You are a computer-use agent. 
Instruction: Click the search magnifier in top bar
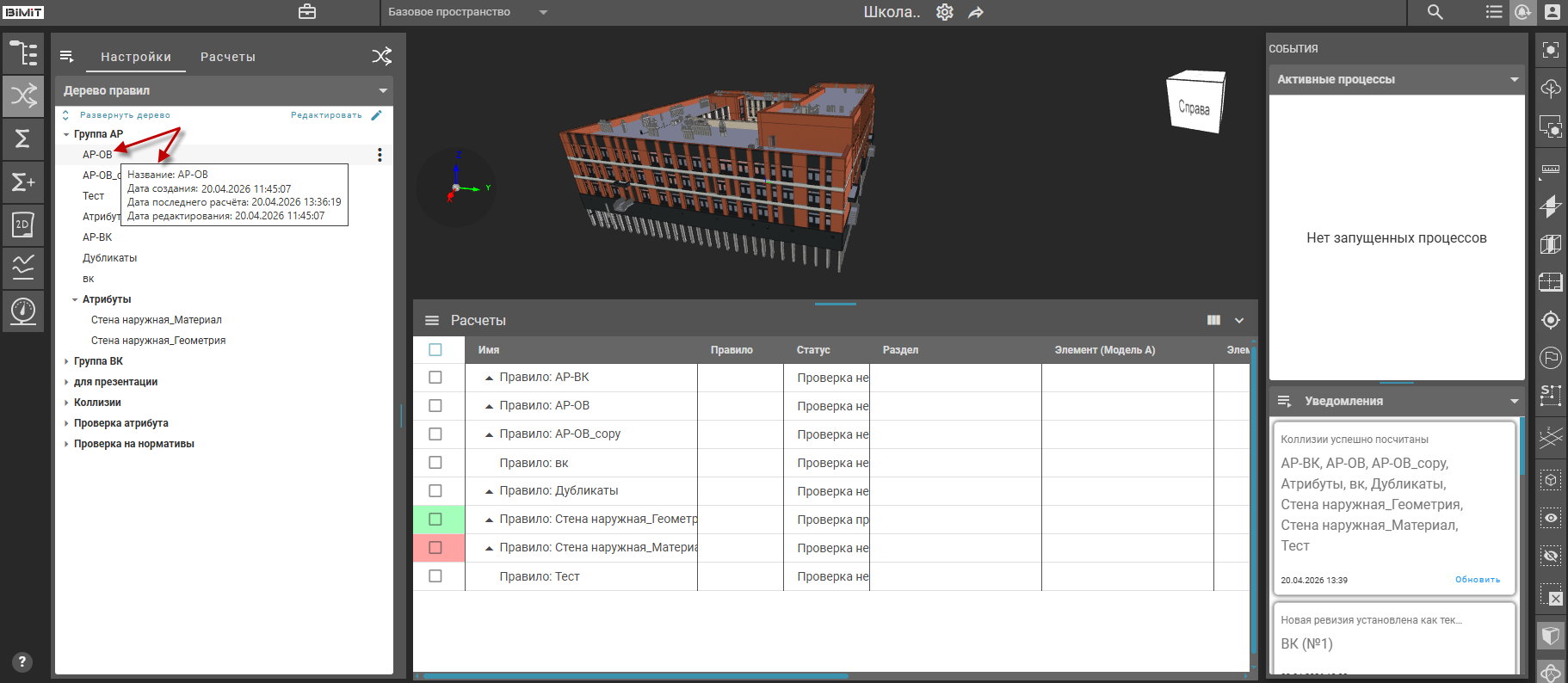1435,12
